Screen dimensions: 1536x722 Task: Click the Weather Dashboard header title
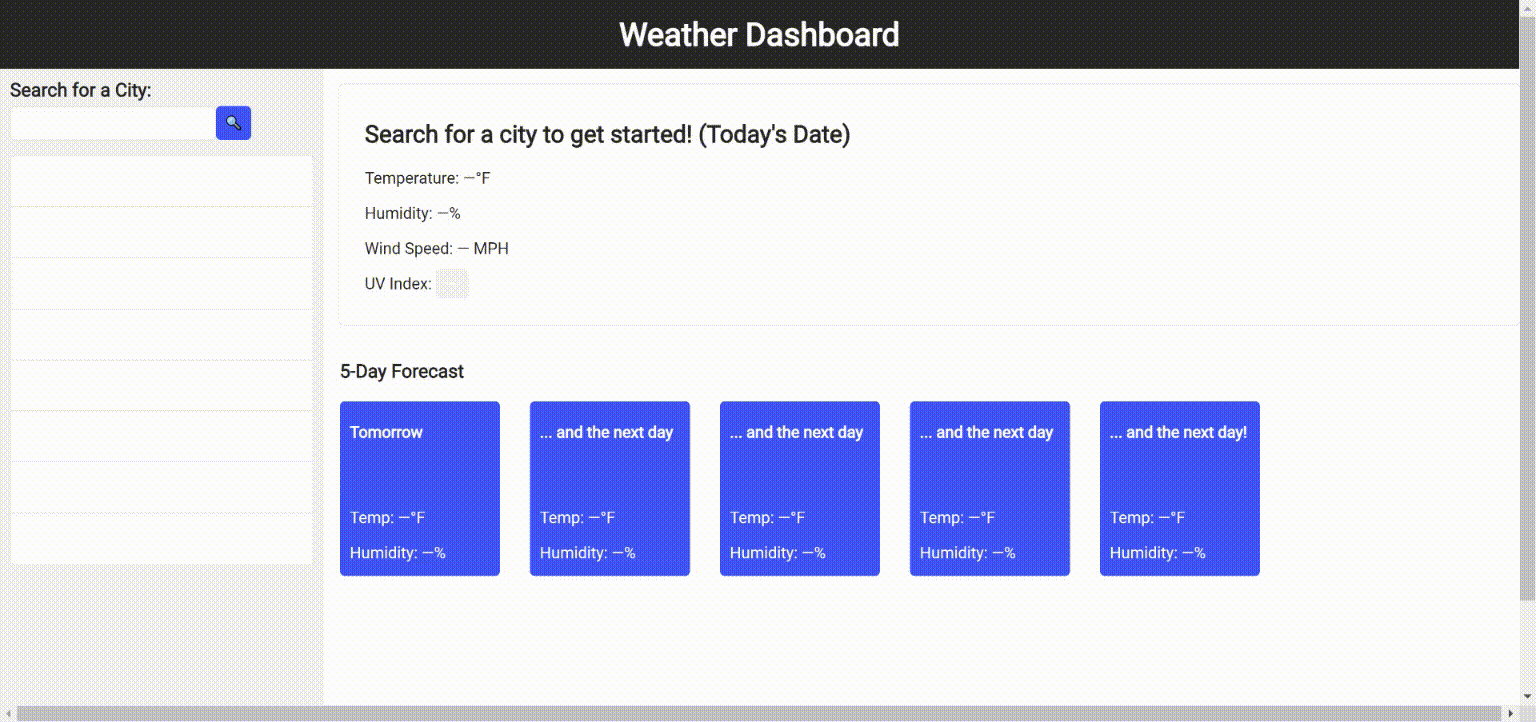(759, 34)
